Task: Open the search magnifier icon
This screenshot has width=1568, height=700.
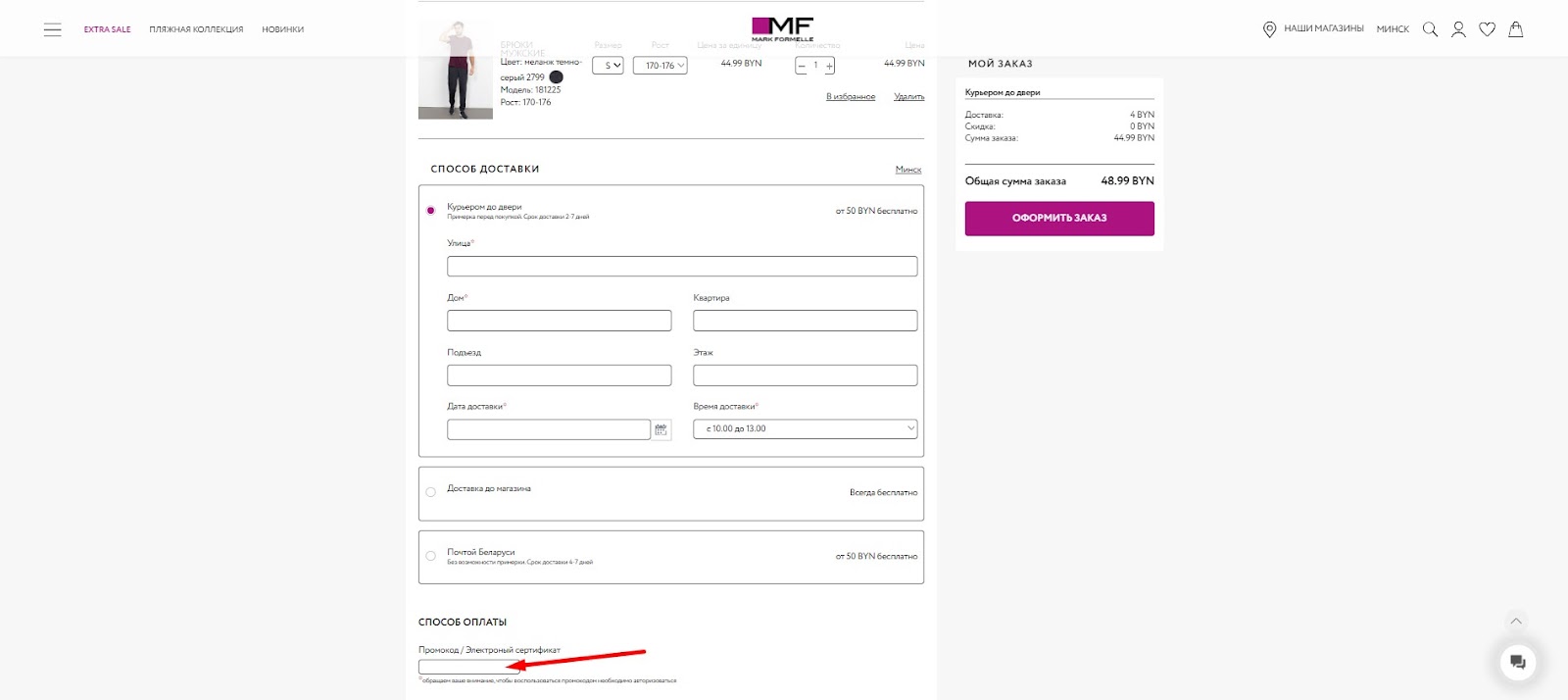Action: [1430, 29]
